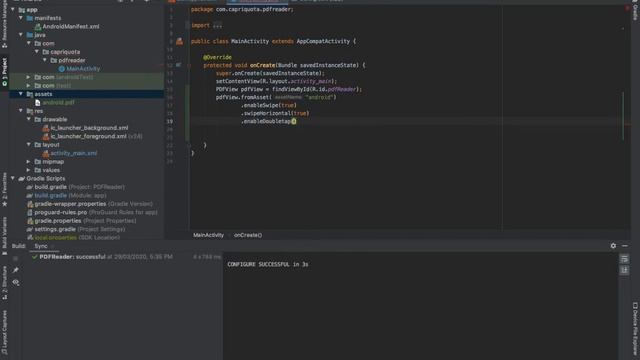Viewport: 640px width, 360px height.
Task: Click CONFIGURE SUCCESSFUL output text
Action: pyautogui.click(x=268, y=264)
